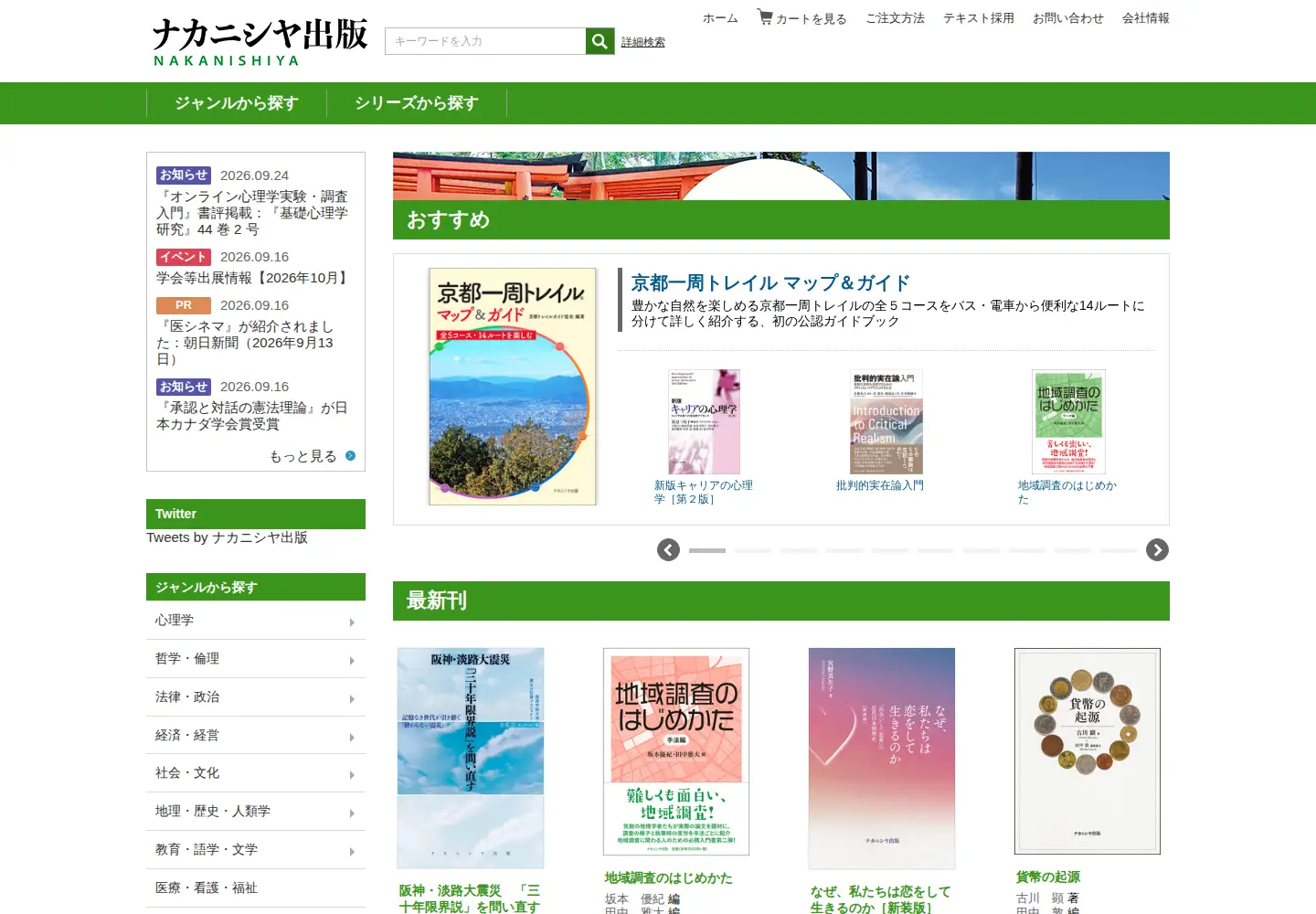
Task: Open the お問い合わせ page
Action: click(1068, 18)
